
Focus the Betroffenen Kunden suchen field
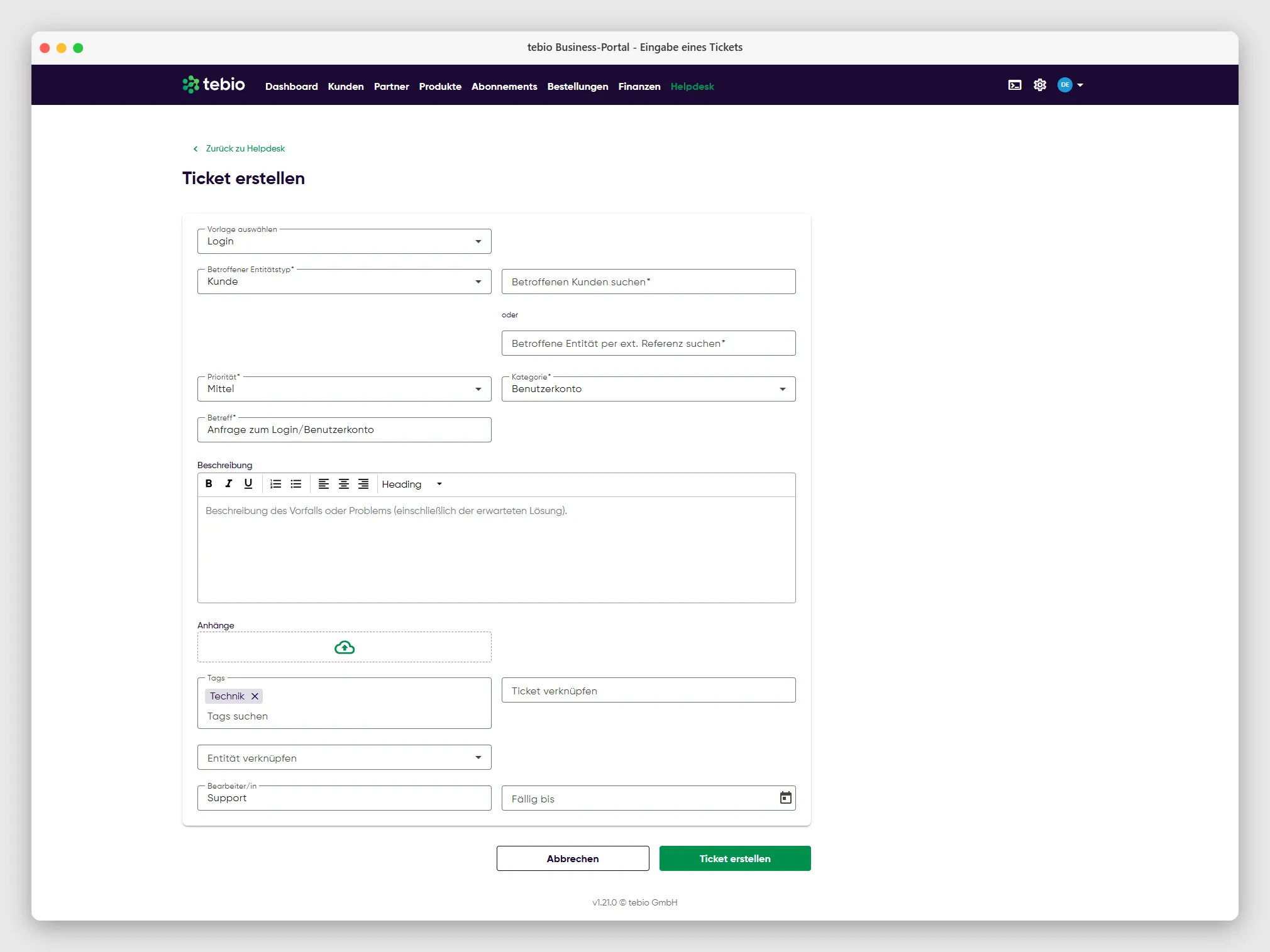pos(649,282)
